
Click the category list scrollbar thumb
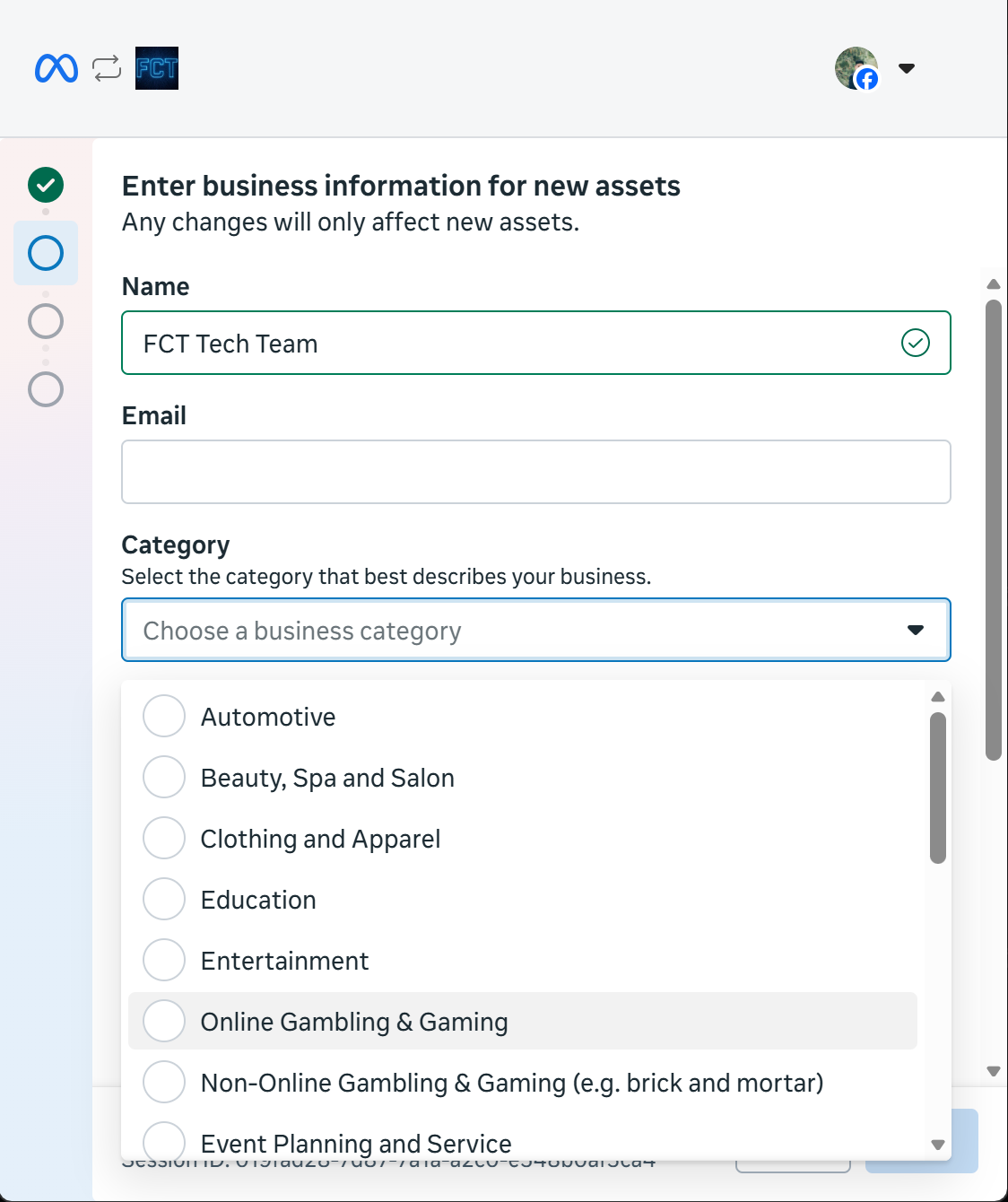click(x=938, y=788)
